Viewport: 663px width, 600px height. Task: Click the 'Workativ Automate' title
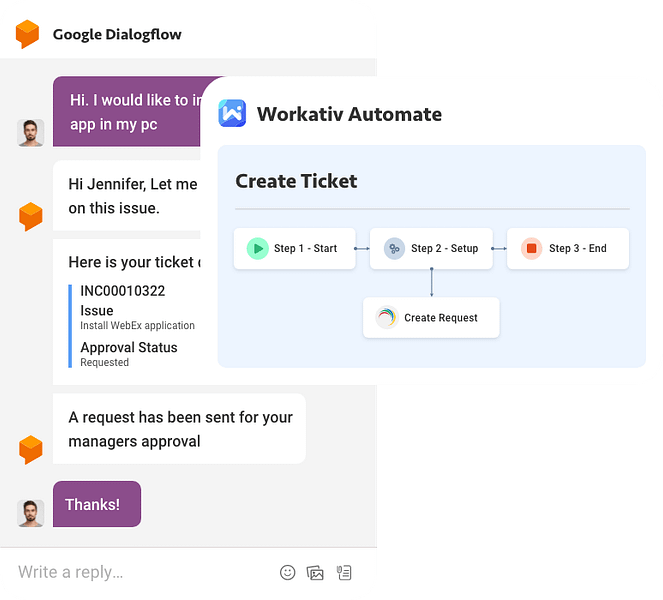click(349, 114)
